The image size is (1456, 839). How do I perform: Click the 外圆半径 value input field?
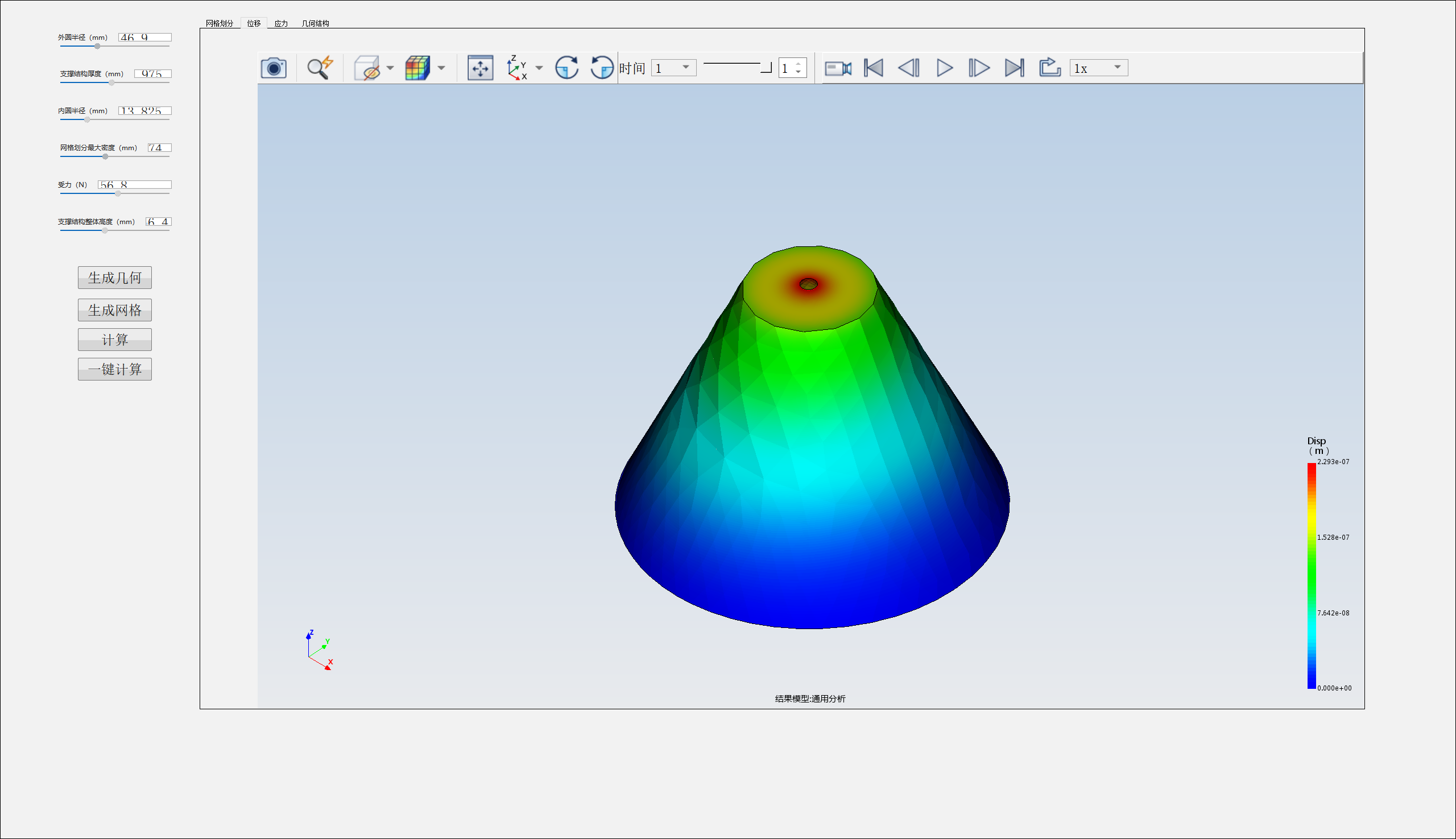pos(144,38)
